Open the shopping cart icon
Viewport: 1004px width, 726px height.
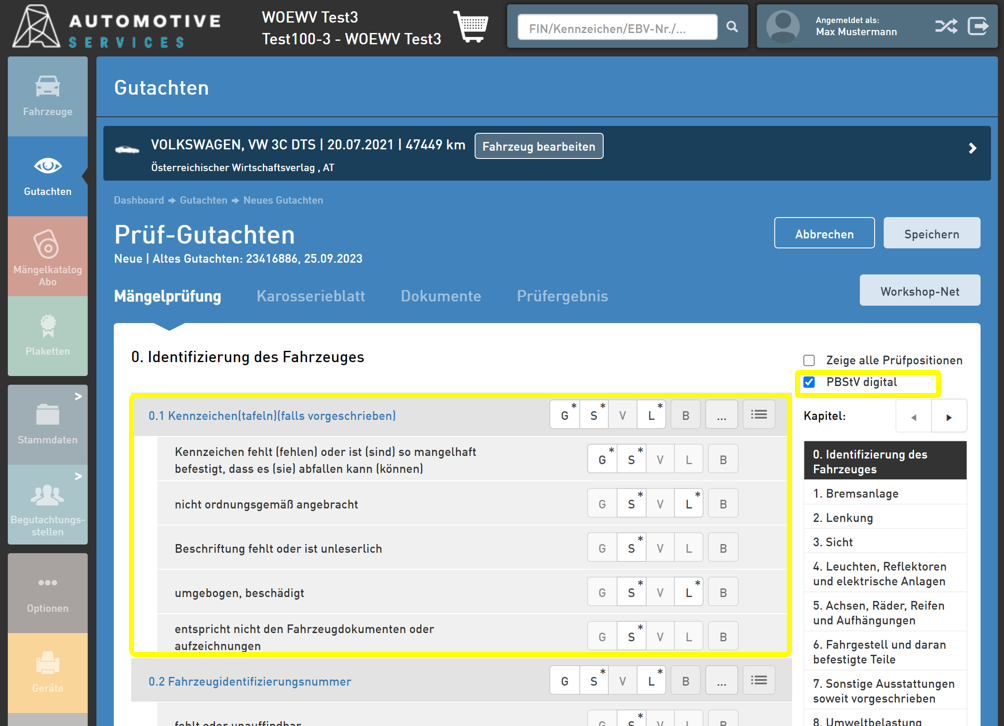pyautogui.click(x=471, y=27)
